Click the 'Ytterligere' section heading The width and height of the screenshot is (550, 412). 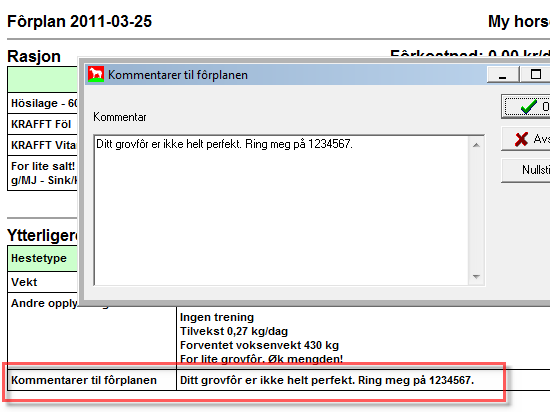42,236
